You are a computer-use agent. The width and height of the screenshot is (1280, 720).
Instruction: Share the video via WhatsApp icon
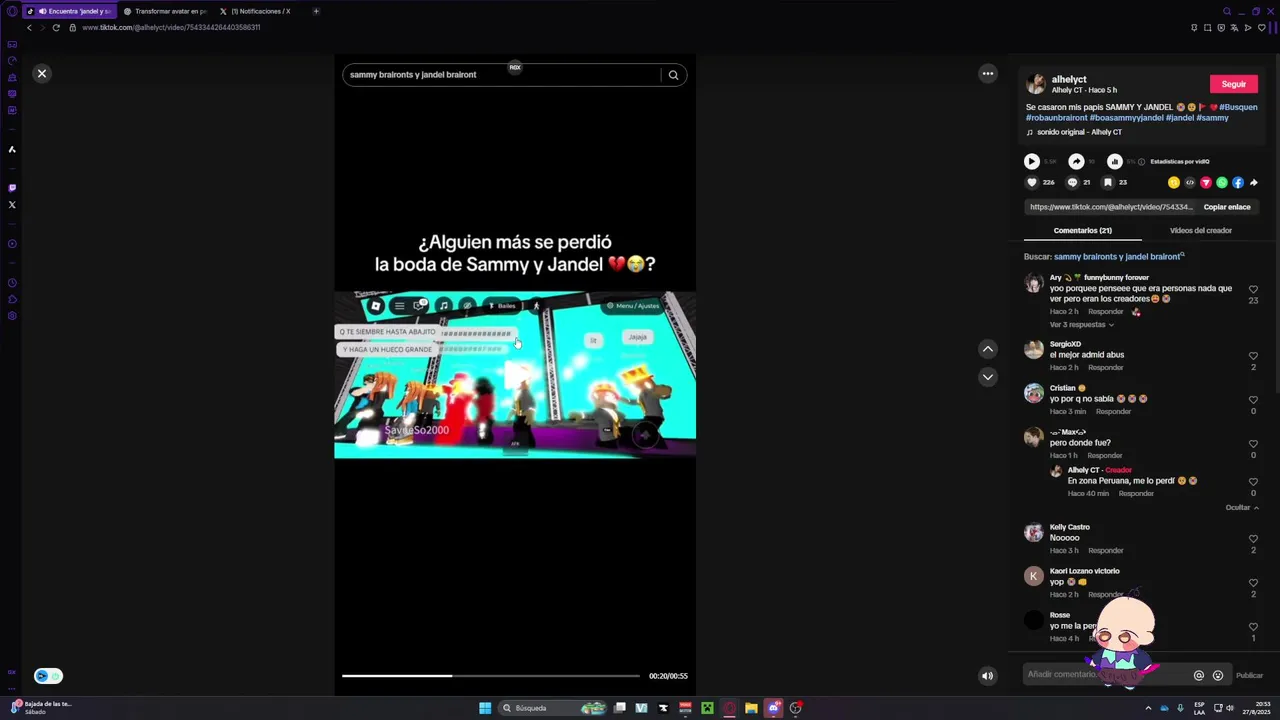[1222, 183]
